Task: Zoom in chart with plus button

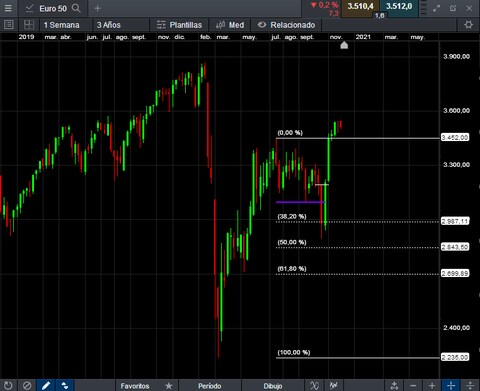Action: tap(432, 385)
